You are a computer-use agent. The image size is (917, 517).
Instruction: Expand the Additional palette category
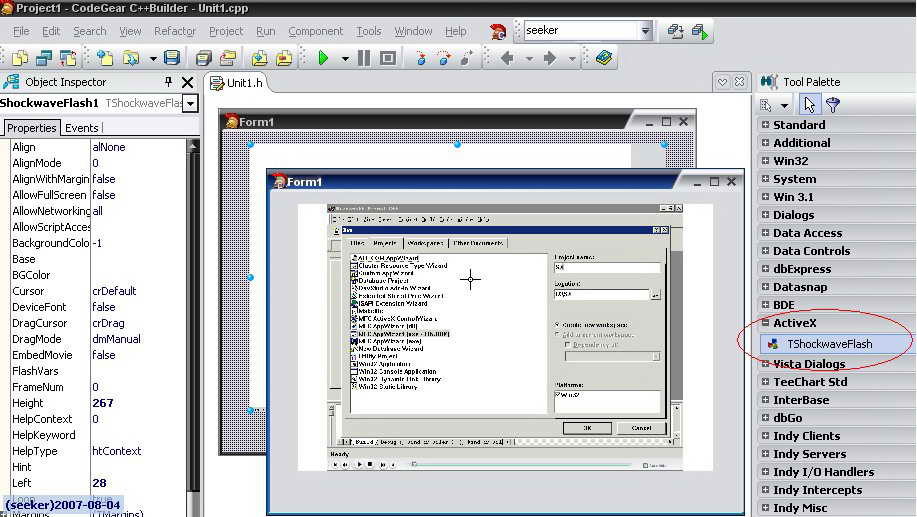tap(765, 142)
